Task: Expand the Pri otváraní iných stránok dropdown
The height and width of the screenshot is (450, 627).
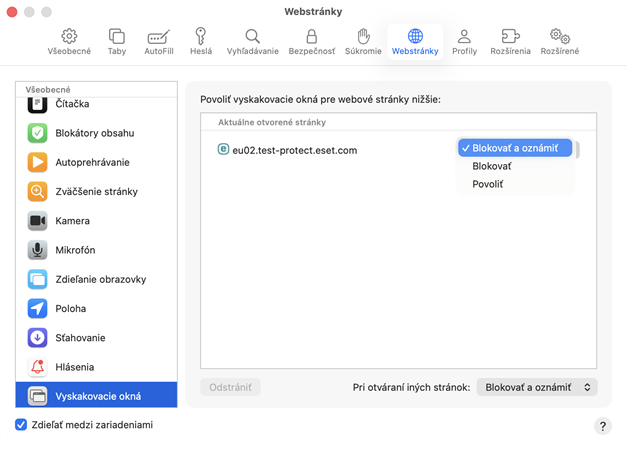Action: click(x=537, y=387)
